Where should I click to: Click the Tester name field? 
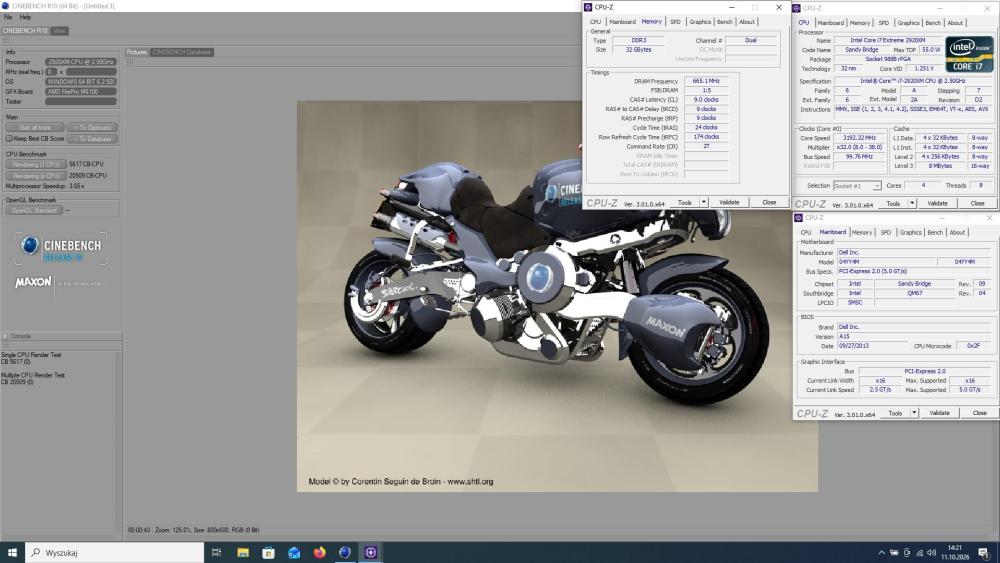81,101
